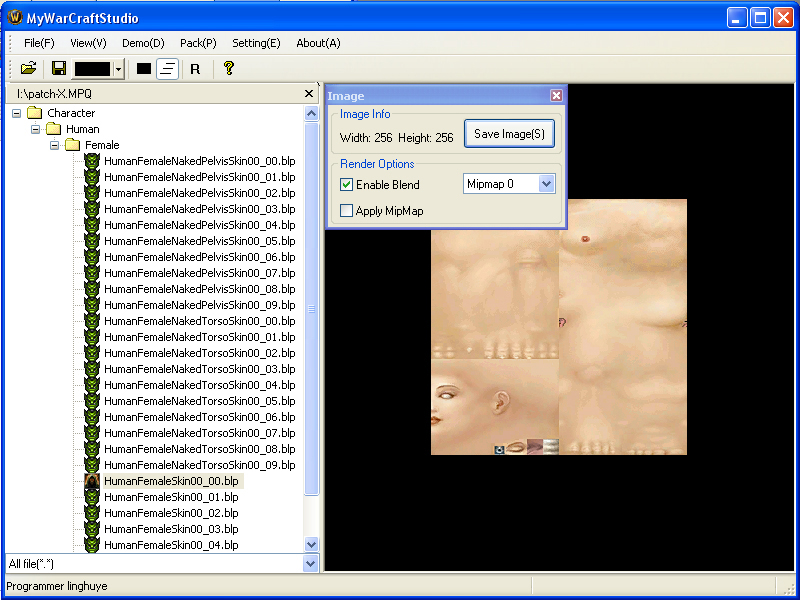Select file HumanFemaleNakedTorsoSkin00_01.blp
Viewport: 800px width, 600px height.
(x=199, y=337)
